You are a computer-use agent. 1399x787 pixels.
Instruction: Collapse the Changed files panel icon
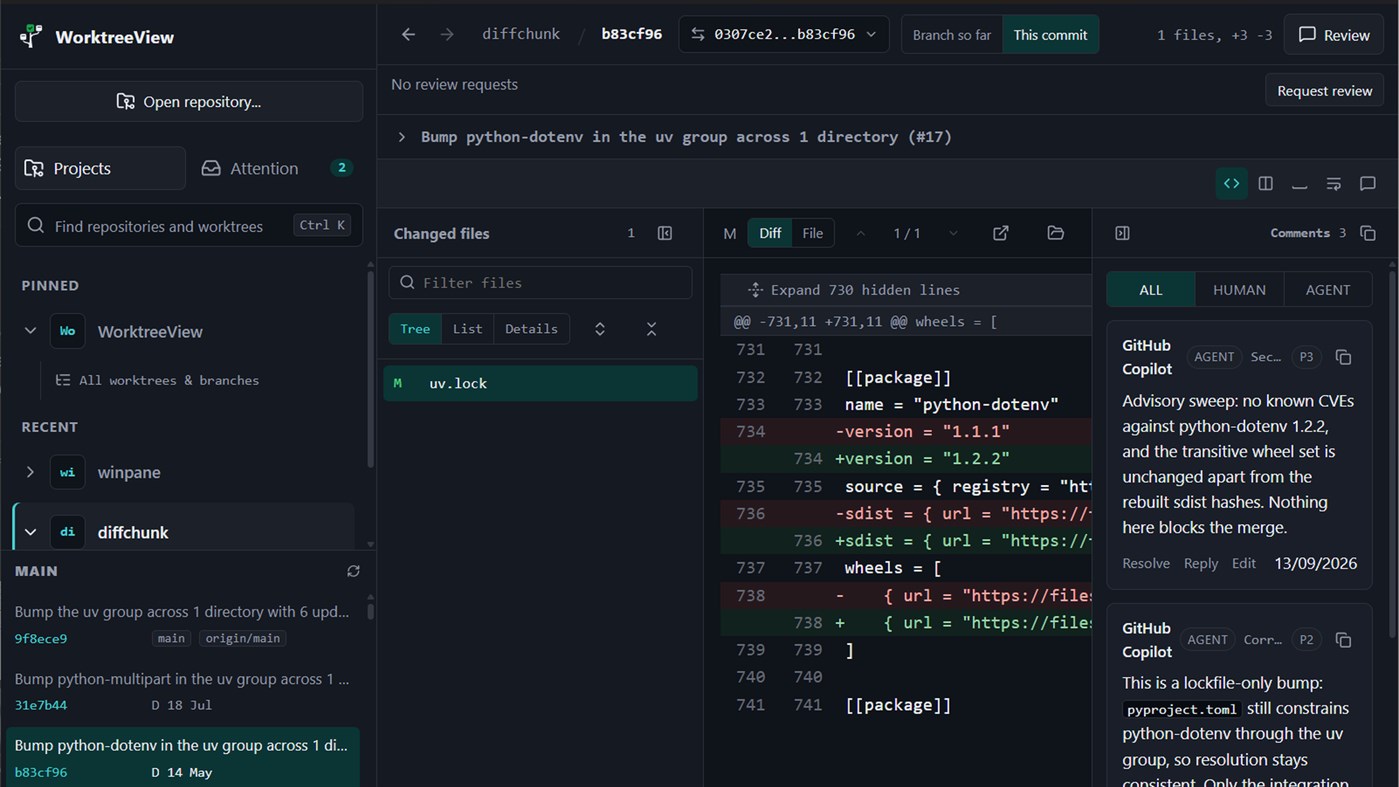coord(665,233)
